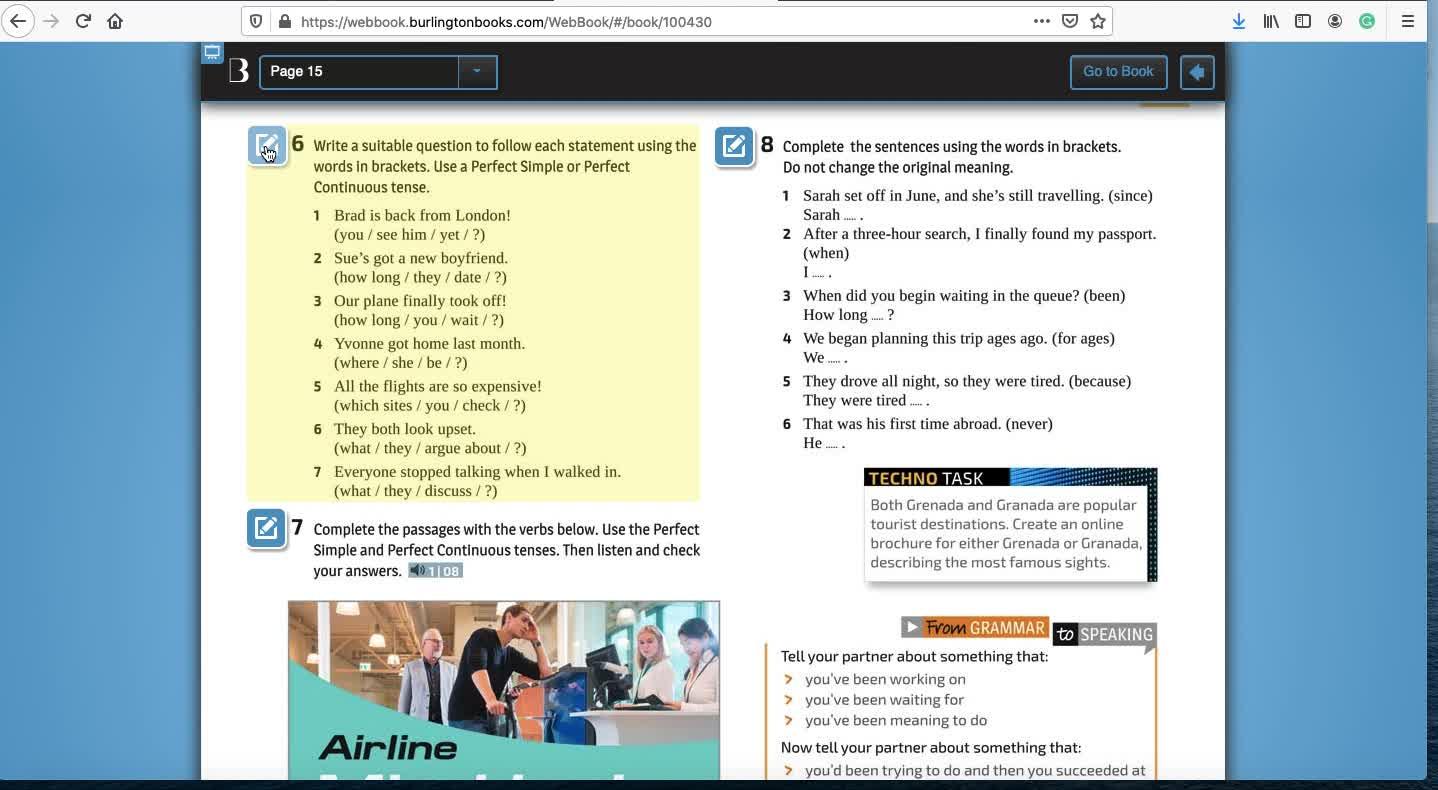This screenshot has width=1438, height=790.
Task: Click the whiteboard screen icon above logo
Action: [x=212, y=53]
